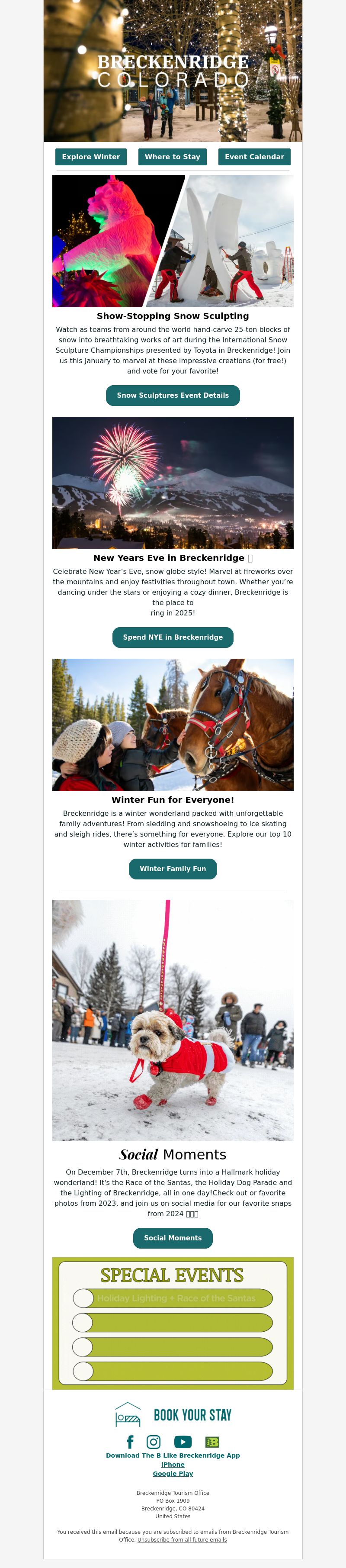Click the fireworks over mountains photo
Screen dimensions: 346x1568
coord(173,483)
